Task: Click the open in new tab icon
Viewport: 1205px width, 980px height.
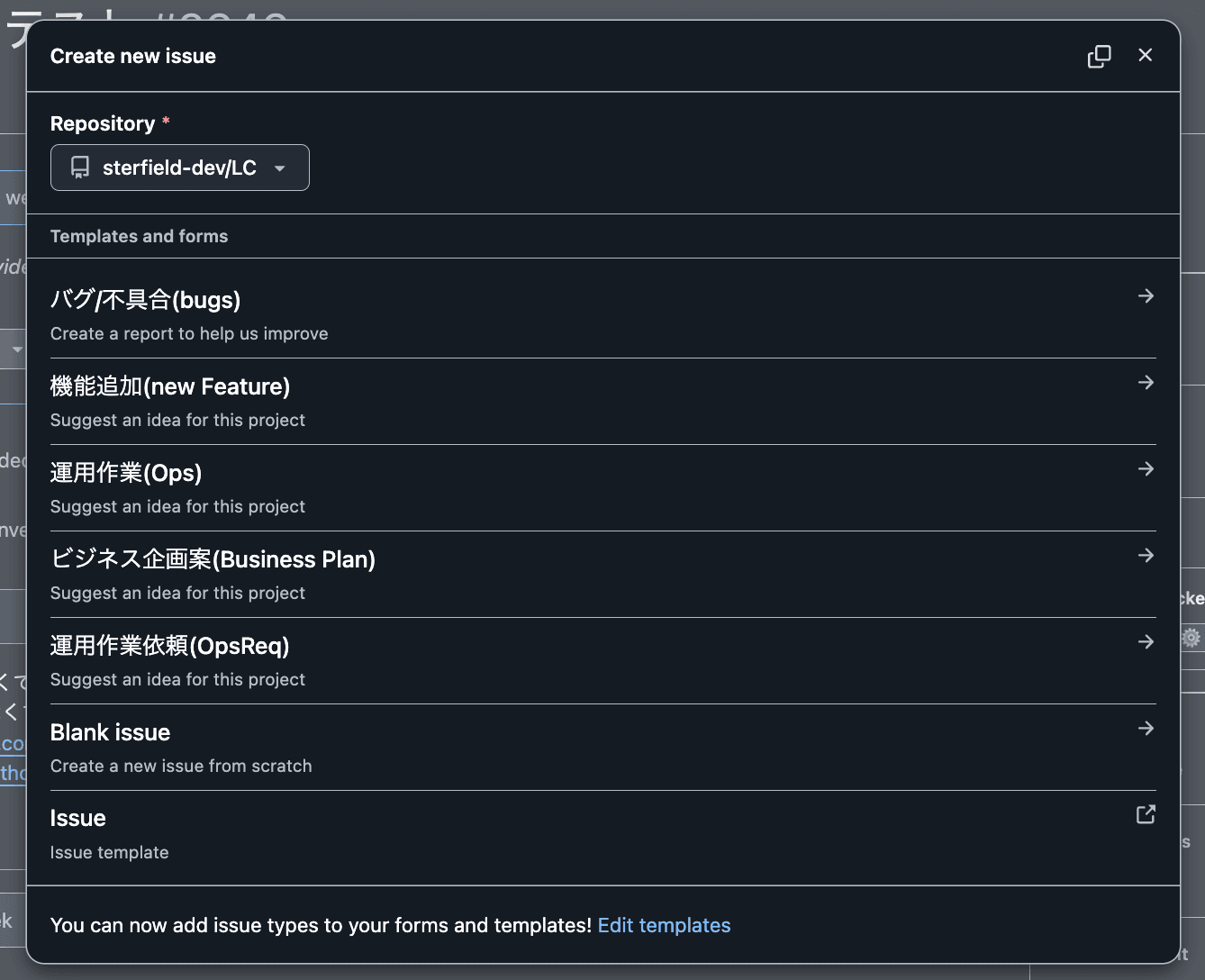Action: point(1099,56)
